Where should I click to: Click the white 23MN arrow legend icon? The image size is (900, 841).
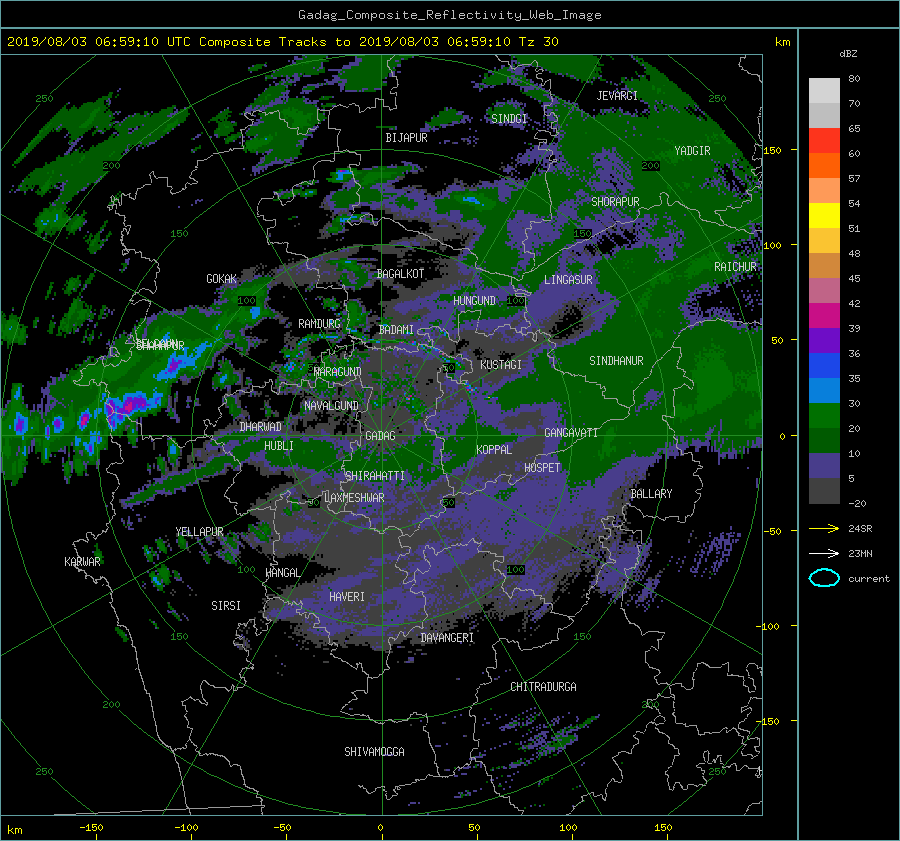coord(824,553)
